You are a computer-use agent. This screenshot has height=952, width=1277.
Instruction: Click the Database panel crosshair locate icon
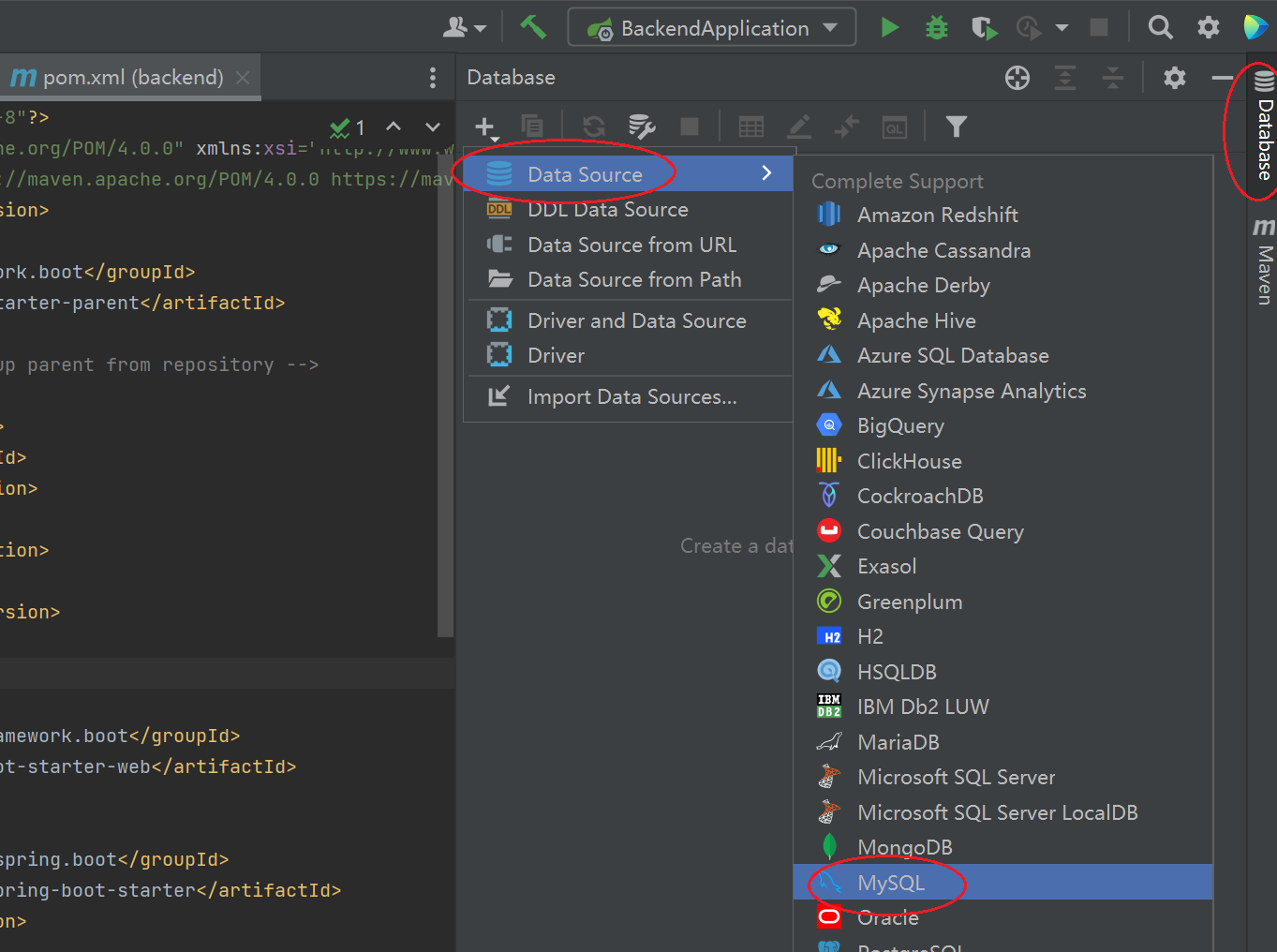[x=1017, y=78]
